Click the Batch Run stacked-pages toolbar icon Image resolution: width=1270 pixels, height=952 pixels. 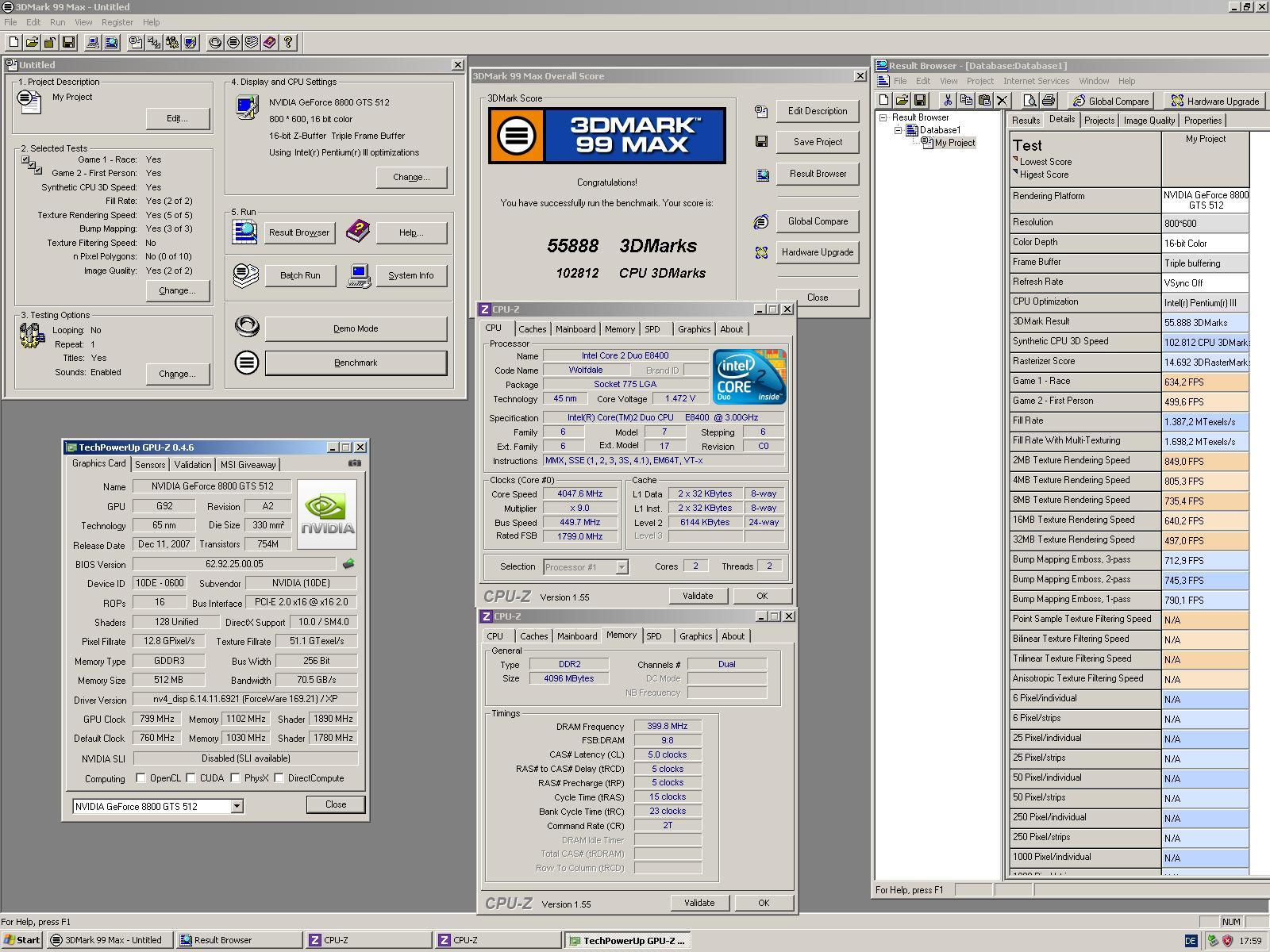(x=252, y=43)
